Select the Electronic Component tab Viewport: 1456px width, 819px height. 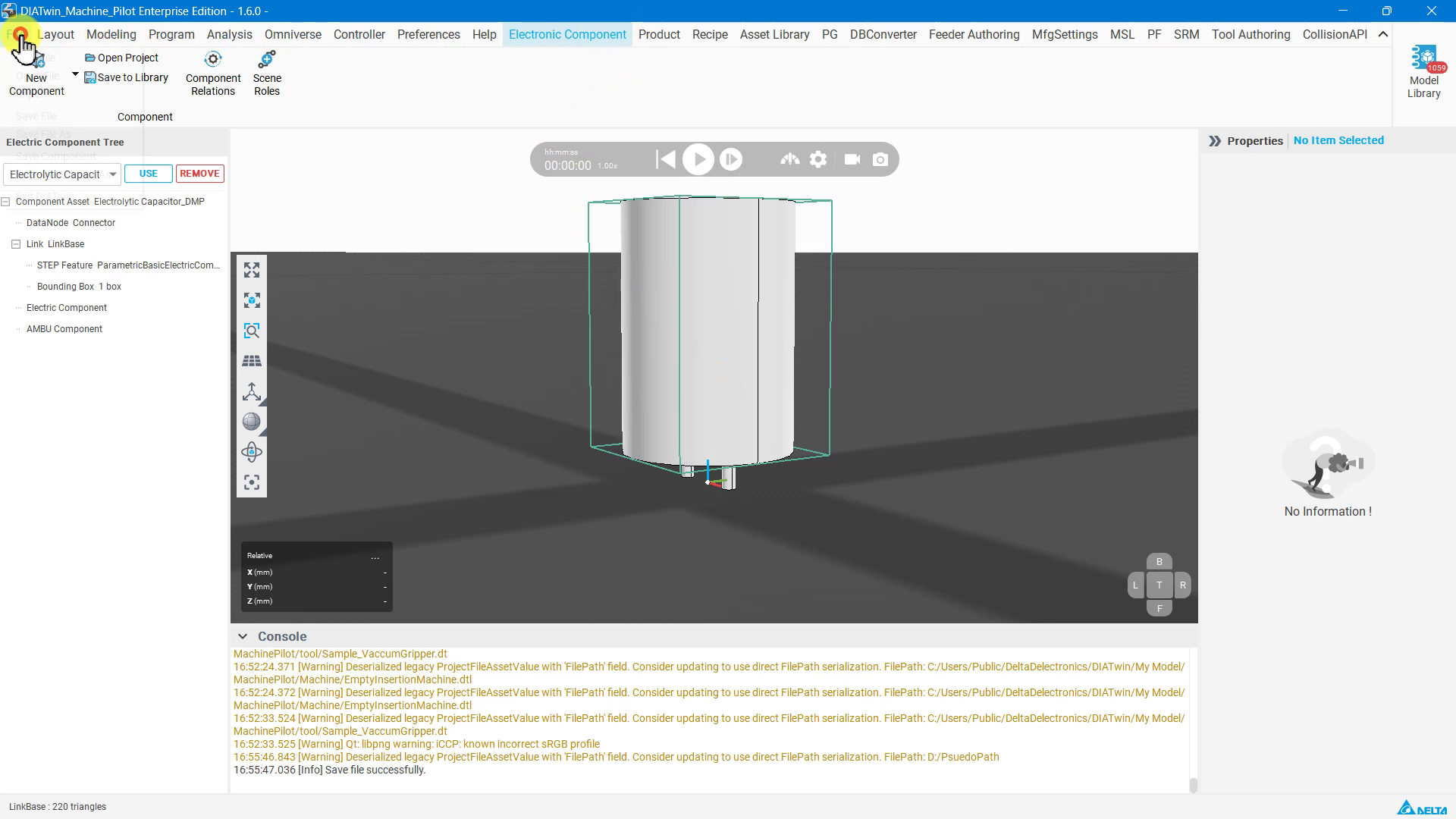tap(567, 34)
